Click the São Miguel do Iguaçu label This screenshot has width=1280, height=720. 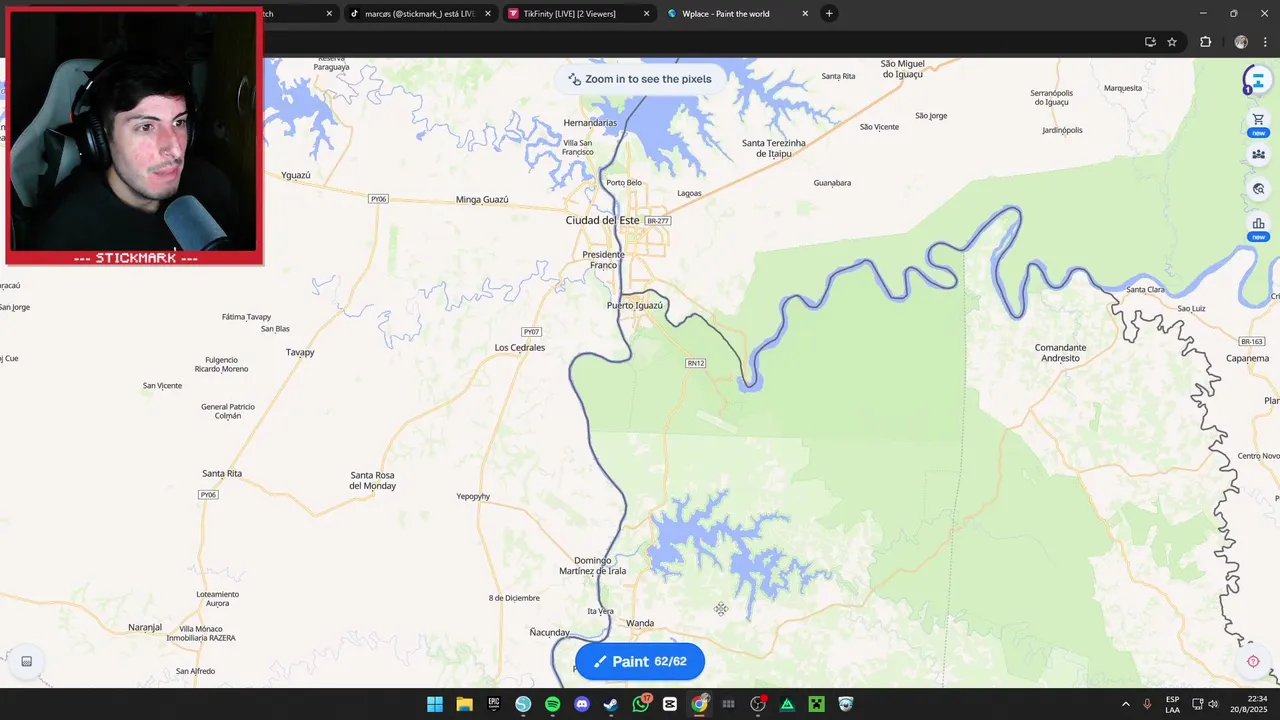tap(903, 69)
